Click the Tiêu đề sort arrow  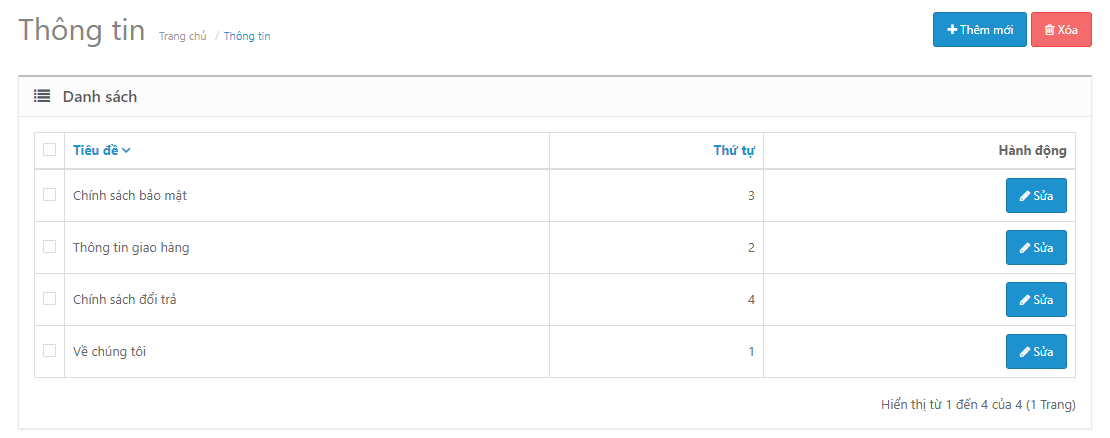pyautogui.click(x=126, y=151)
